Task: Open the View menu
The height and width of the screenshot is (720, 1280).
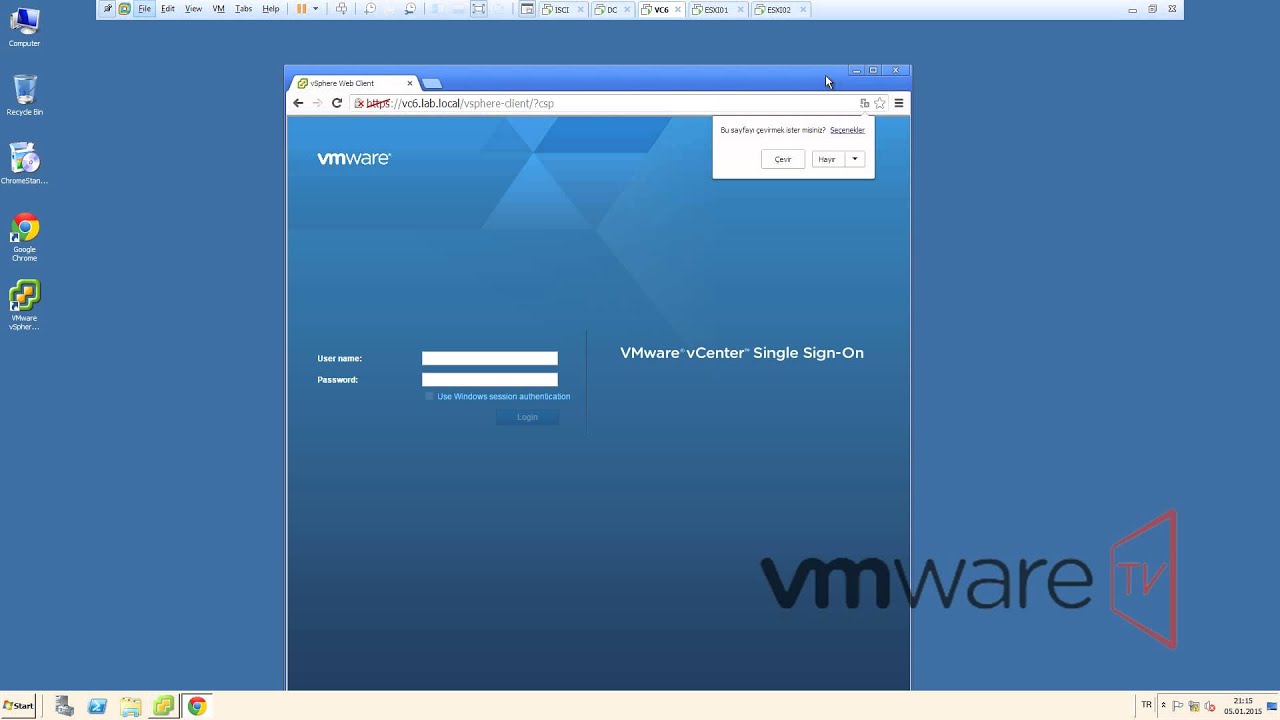Action: (193, 9)
